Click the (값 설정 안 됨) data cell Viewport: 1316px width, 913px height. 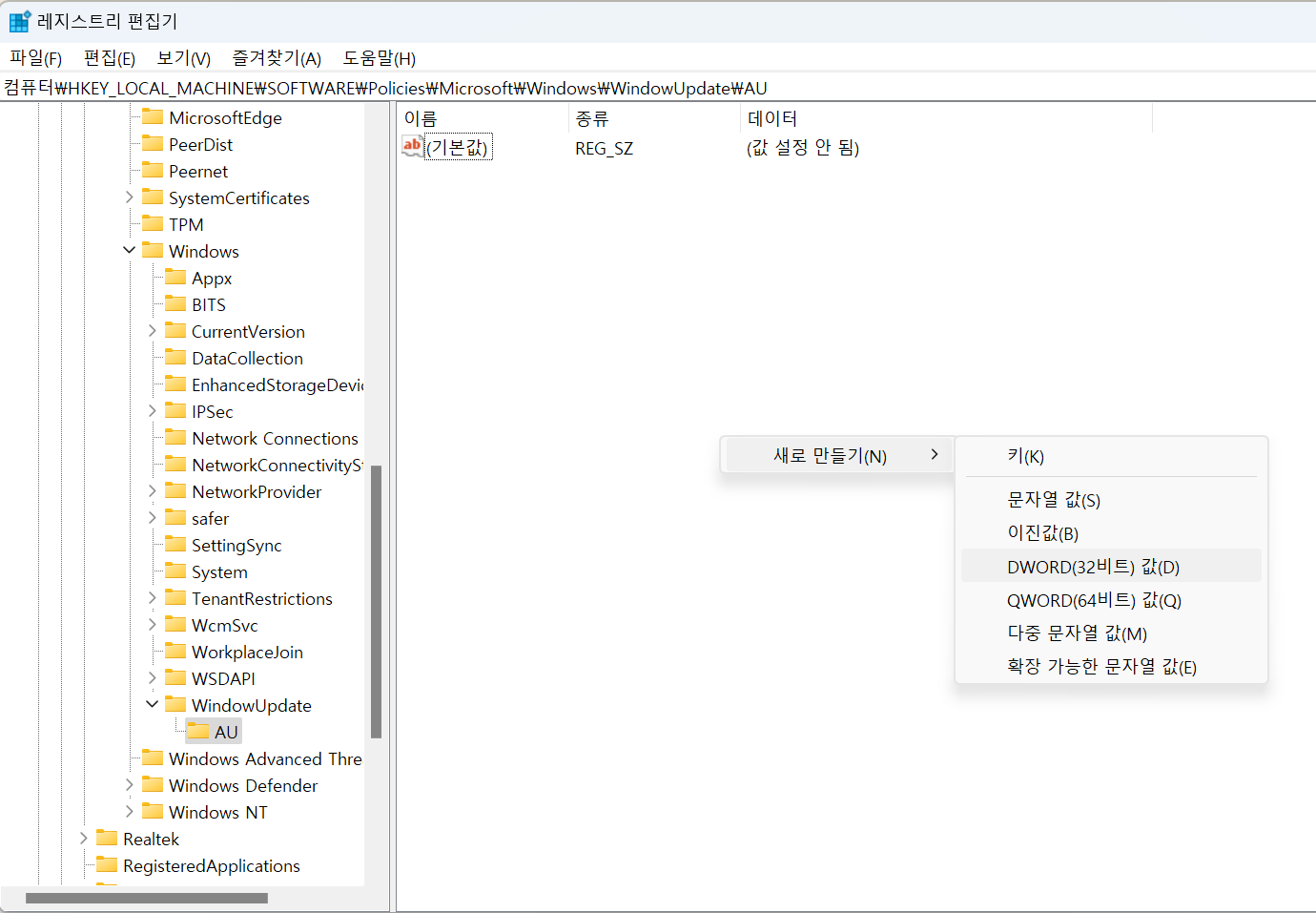[x=803, y=148]
